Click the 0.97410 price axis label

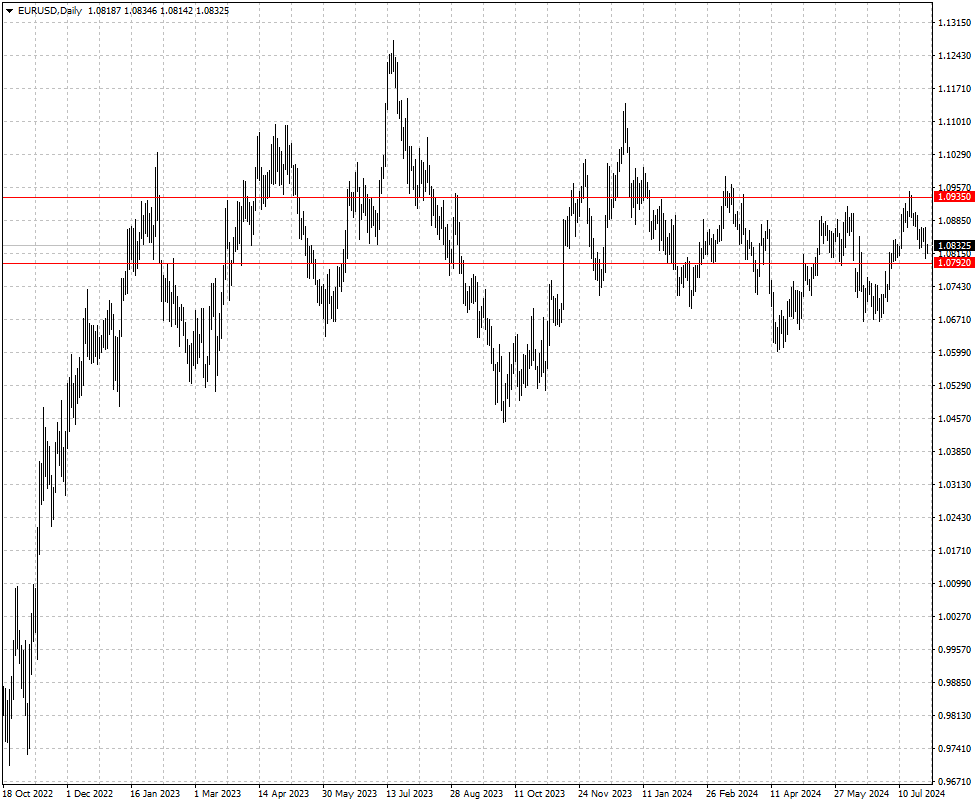tap(954, 749)
